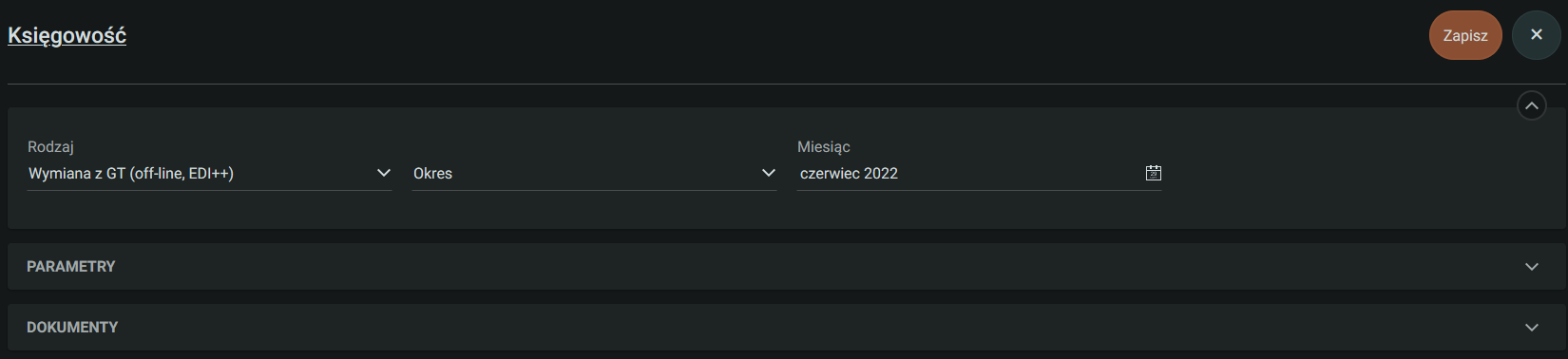Click the Rodzaj field label
1568x359 pixels.
pos(50,147)
